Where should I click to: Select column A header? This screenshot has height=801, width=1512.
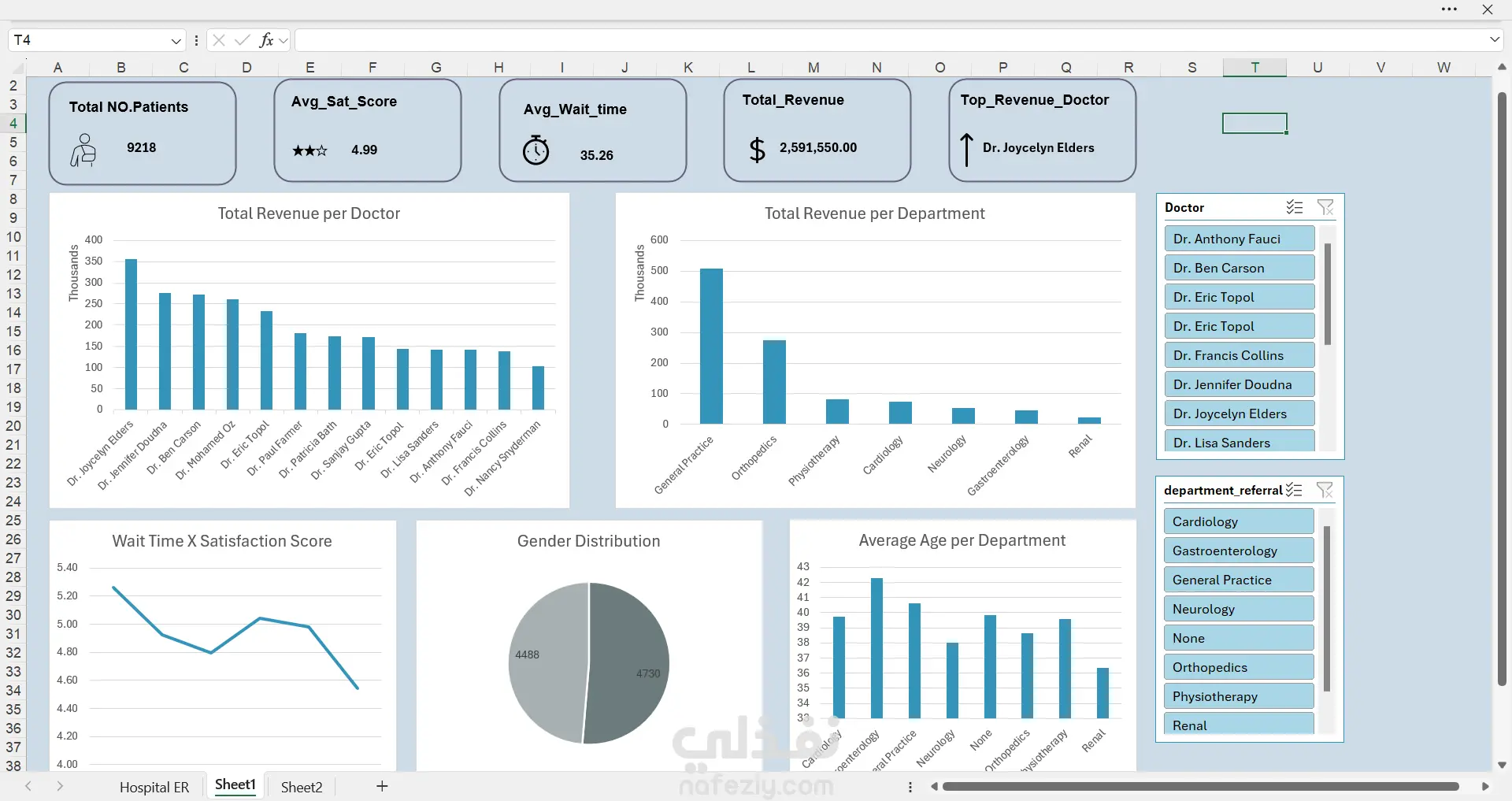(x=57, y=68)
